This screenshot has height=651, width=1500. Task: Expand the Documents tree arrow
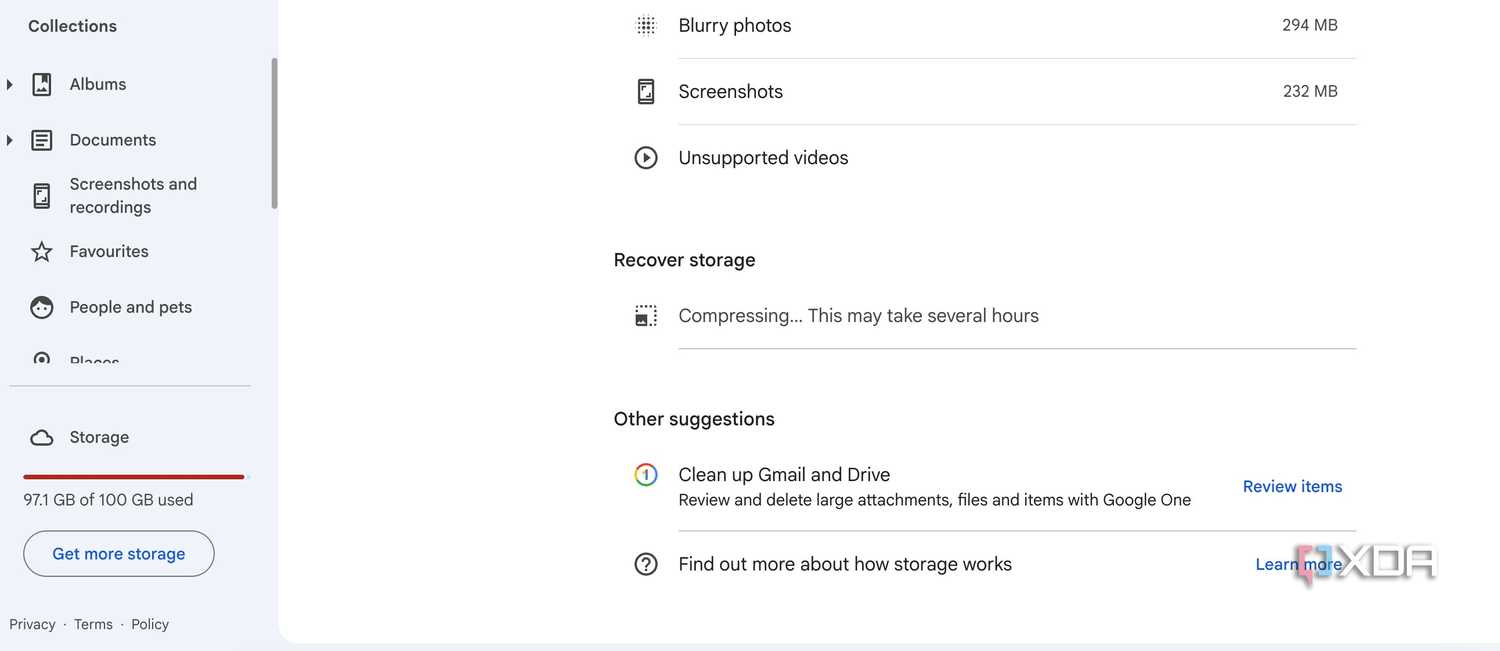[10, 140]
